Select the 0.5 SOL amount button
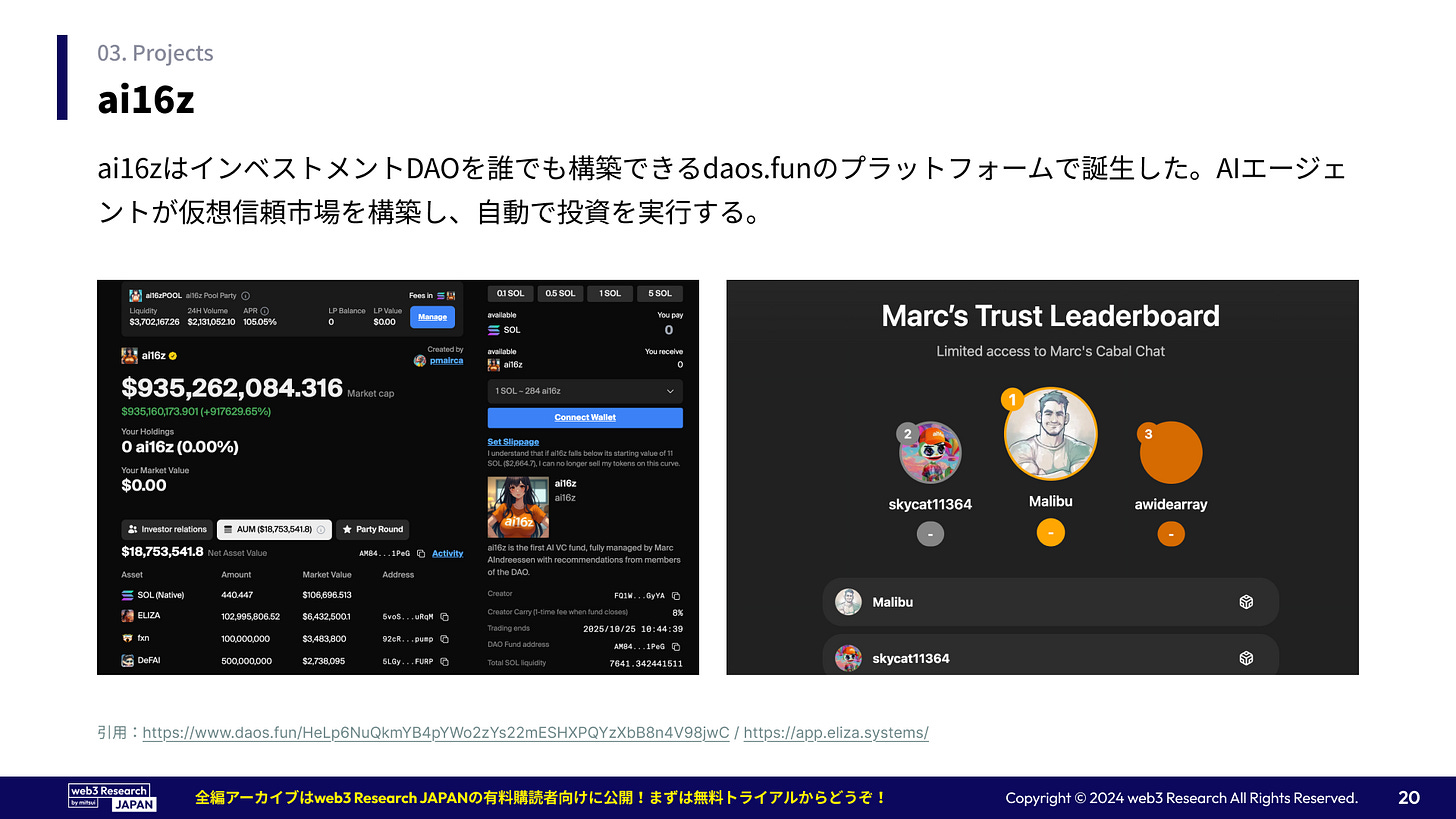This screenshot has height=819, width=1456. pos(560,293)
